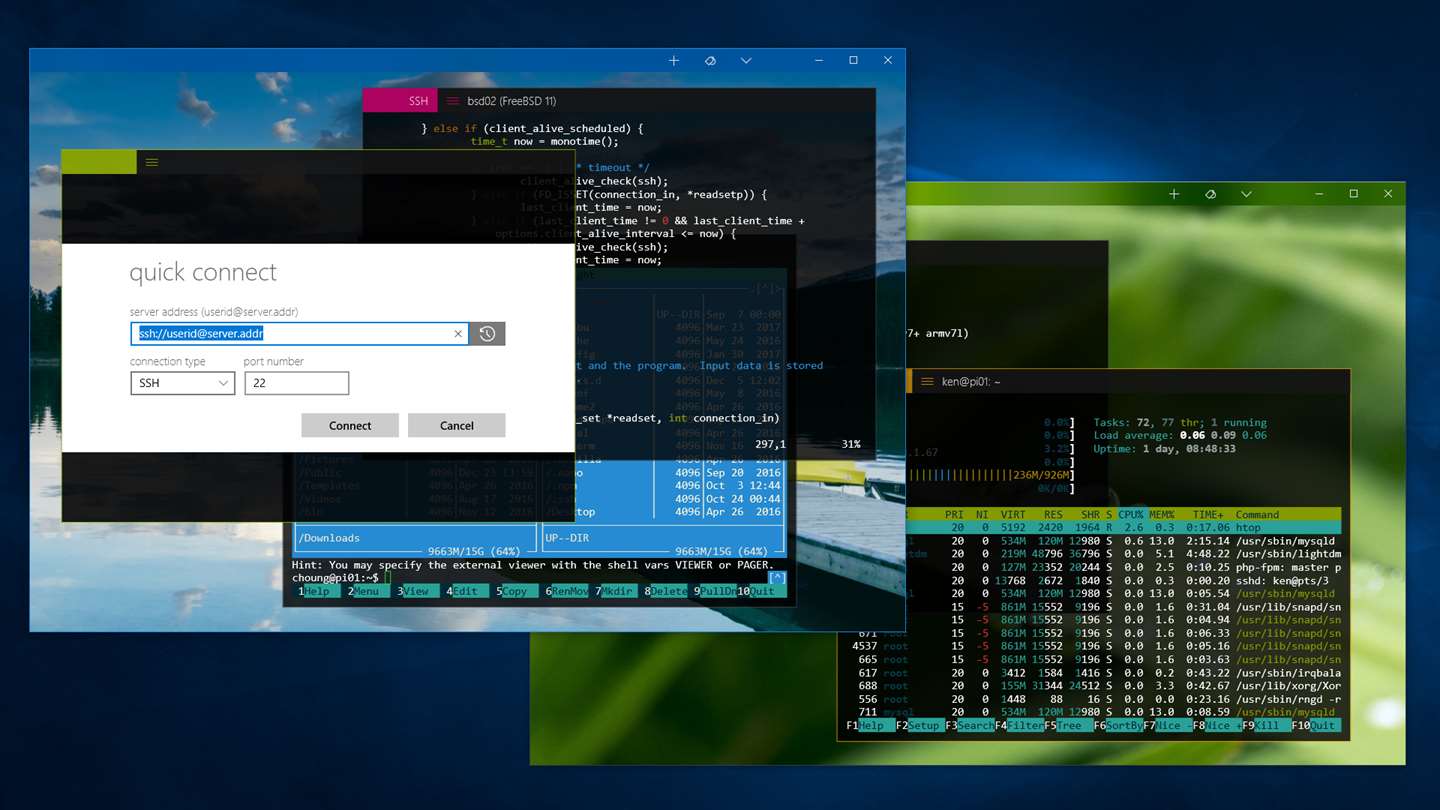Cancel the quick connect dialog
This screenshot has height=810, width=1440.
(x=456, y=425)
